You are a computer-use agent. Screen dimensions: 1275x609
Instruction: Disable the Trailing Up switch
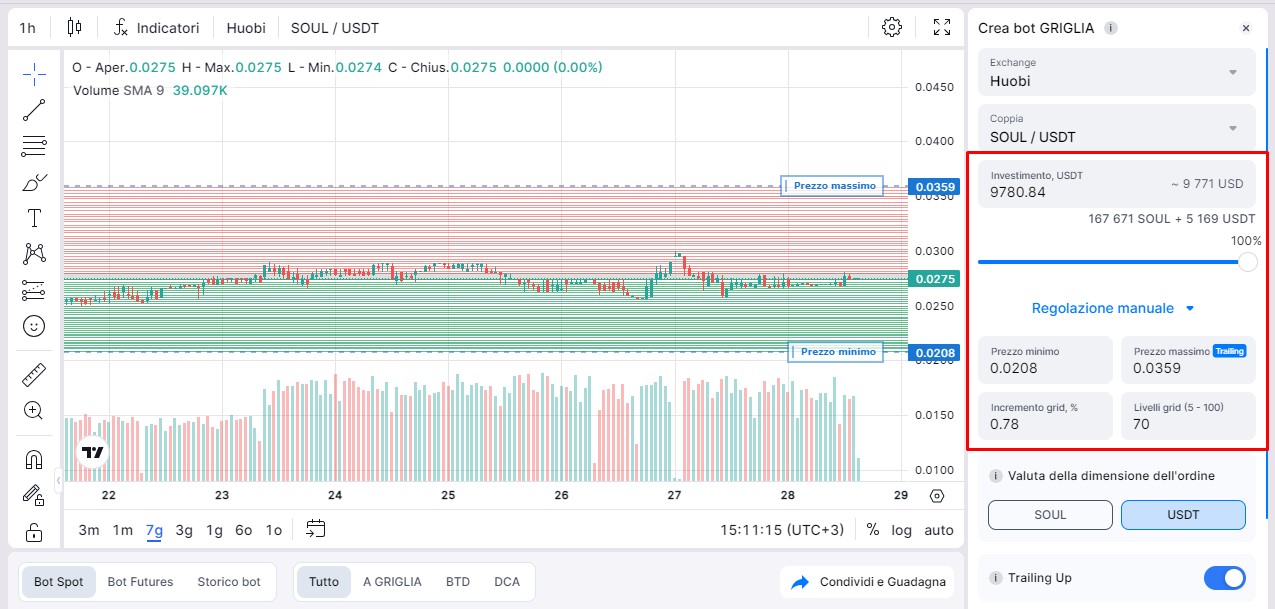pos(1224,578)
